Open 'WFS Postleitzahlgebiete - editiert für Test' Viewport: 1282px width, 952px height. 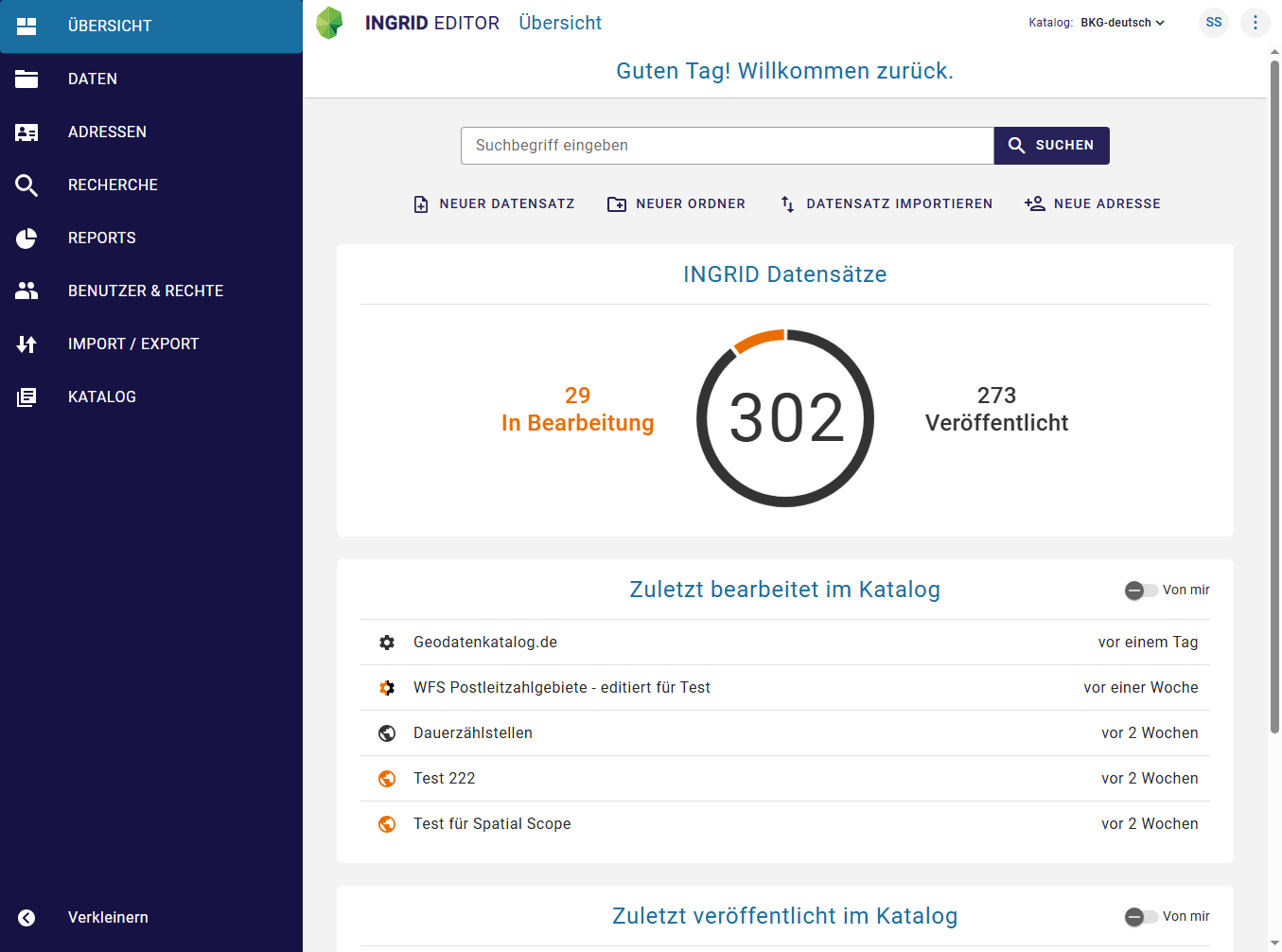[x=785, y=688]
